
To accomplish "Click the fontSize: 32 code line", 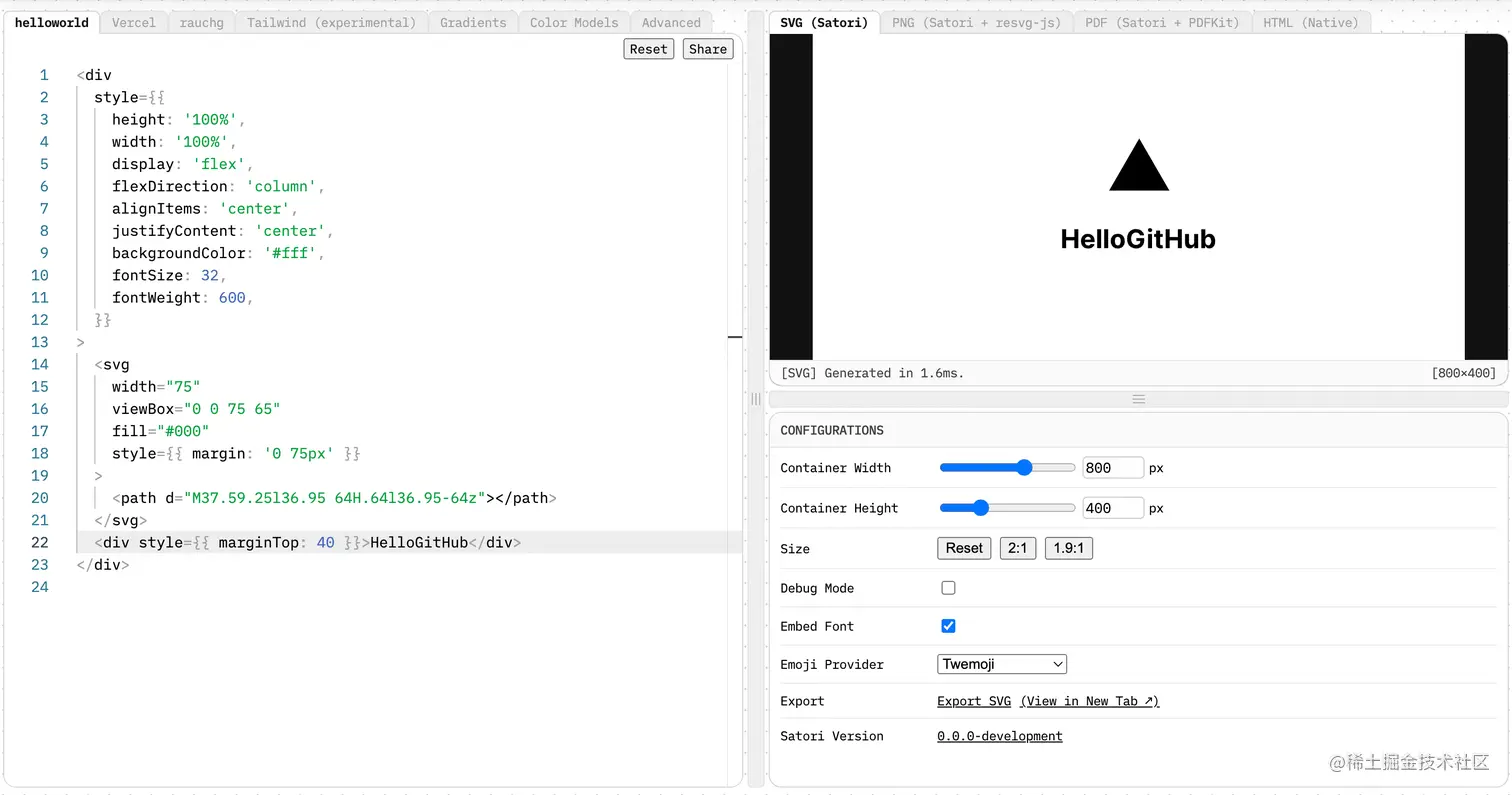I will [170, 275].
